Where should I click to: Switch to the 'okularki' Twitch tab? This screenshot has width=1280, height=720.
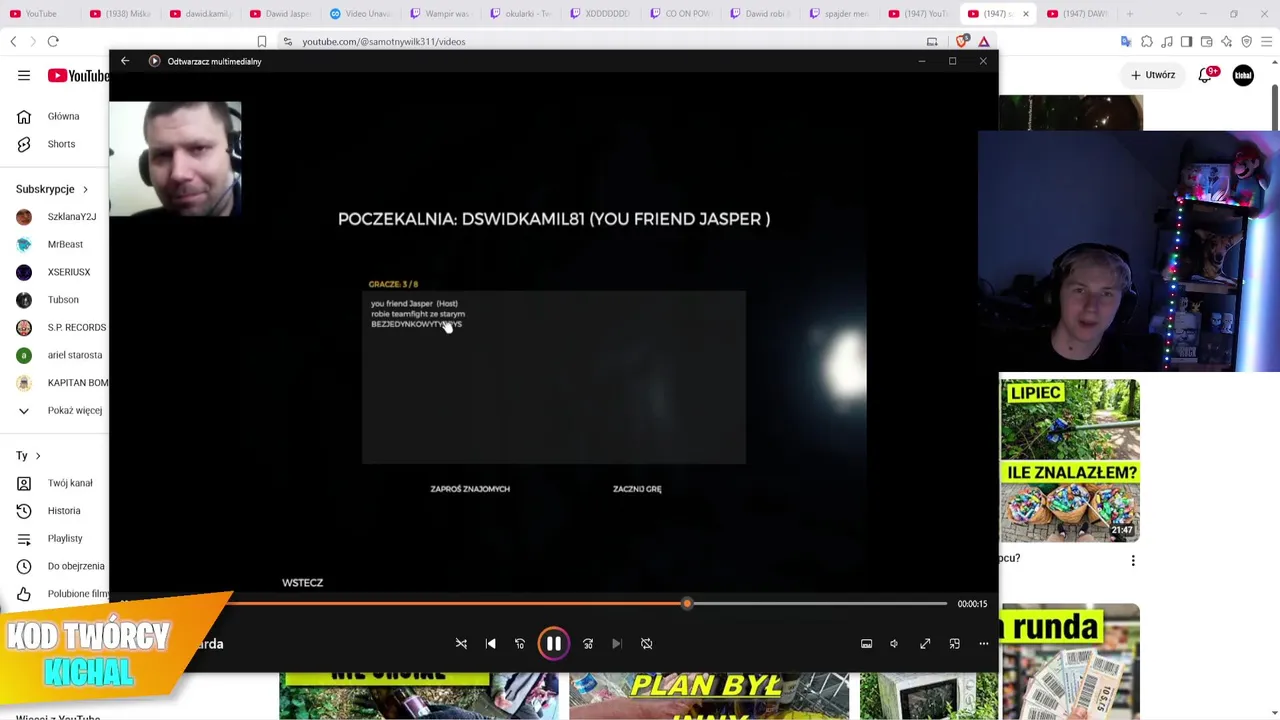click(521, 14)
